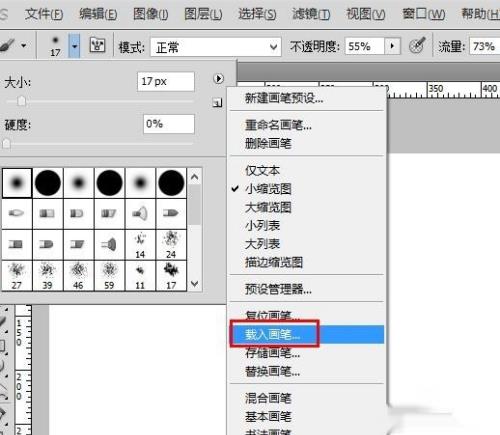Click the 硬度 hardness slider handle

[6, 144]
